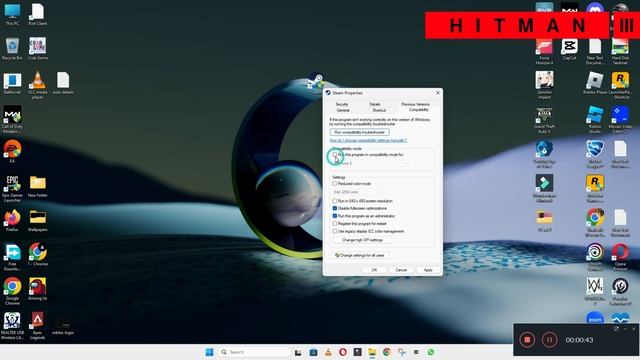Open the compatibility mode Windows version dropdown

(x=371, y=163)
